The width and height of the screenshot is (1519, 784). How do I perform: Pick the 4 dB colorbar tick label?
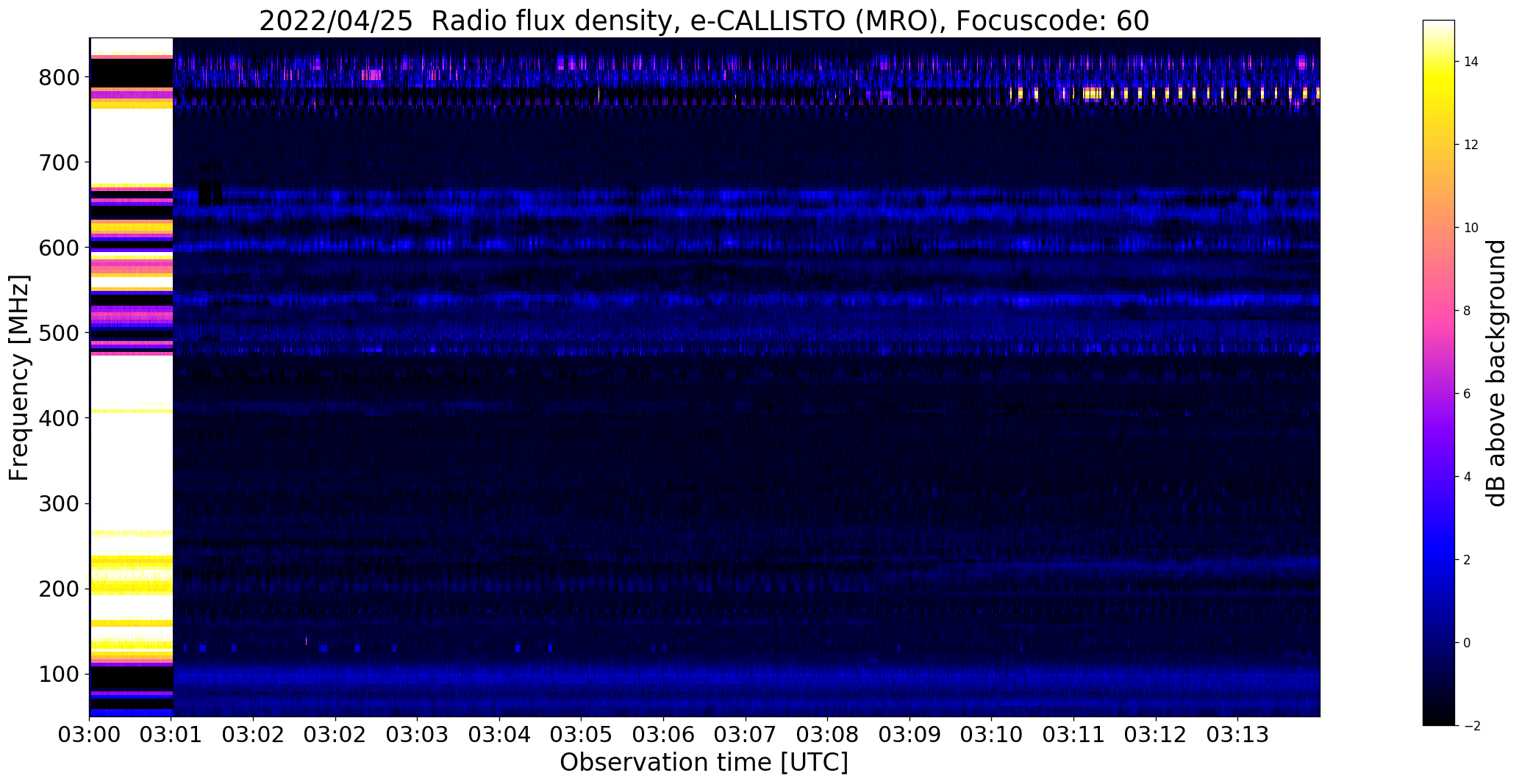[1468, 477]
